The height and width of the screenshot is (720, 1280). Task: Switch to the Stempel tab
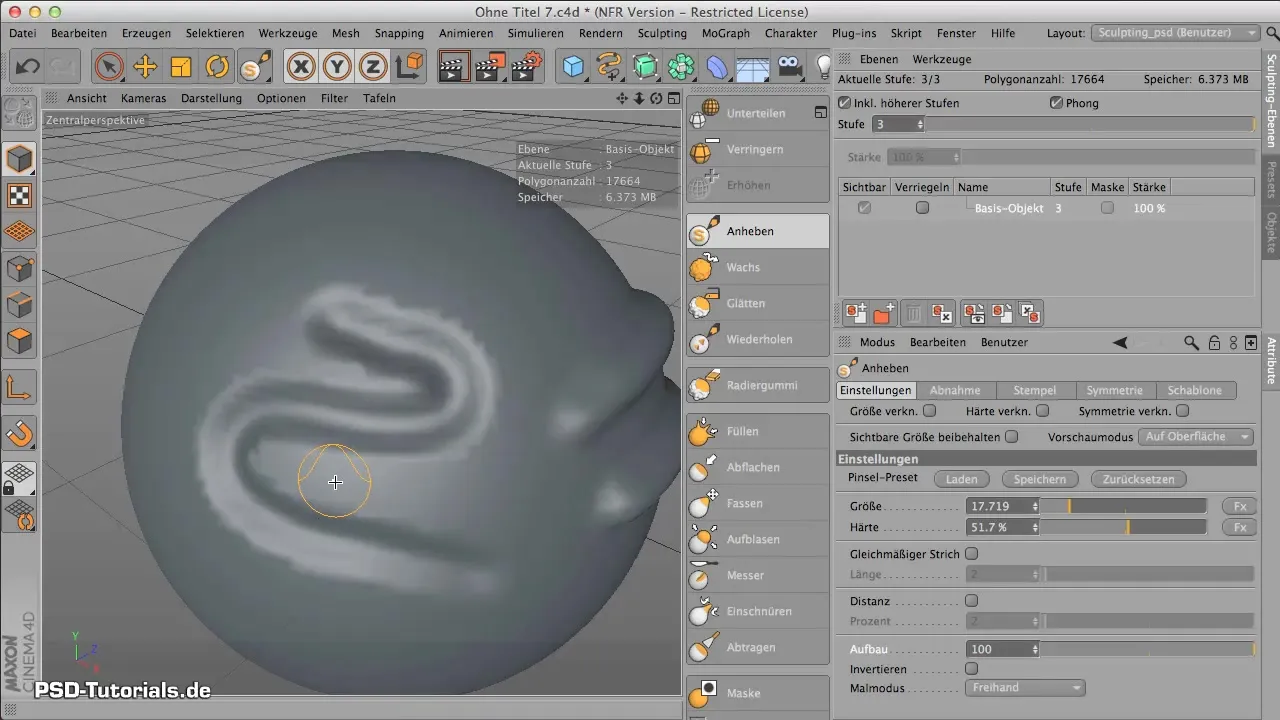point(1035,390)
